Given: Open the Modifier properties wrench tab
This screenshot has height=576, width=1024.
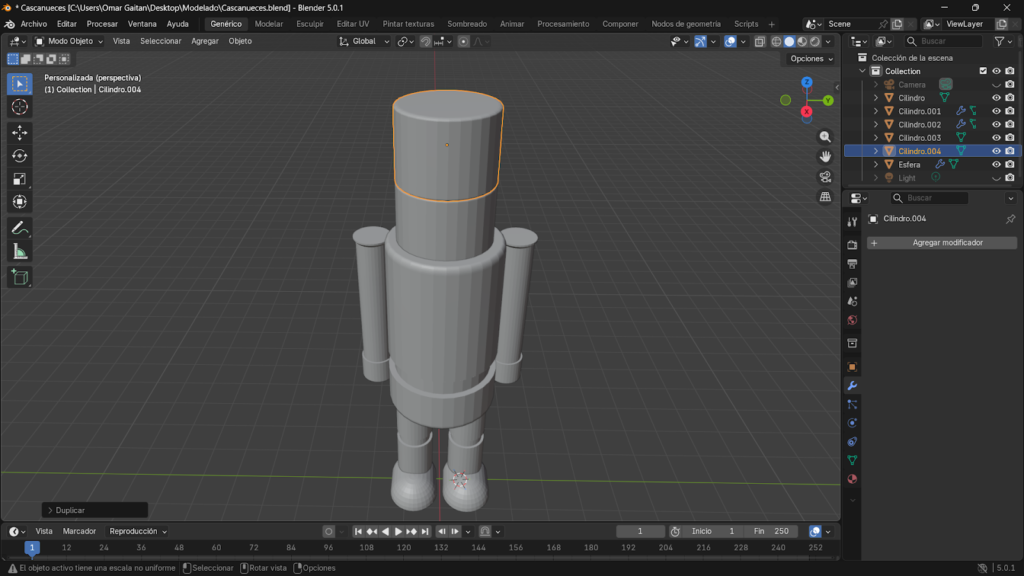Looking at the screenshot, I should click(851, 386).
